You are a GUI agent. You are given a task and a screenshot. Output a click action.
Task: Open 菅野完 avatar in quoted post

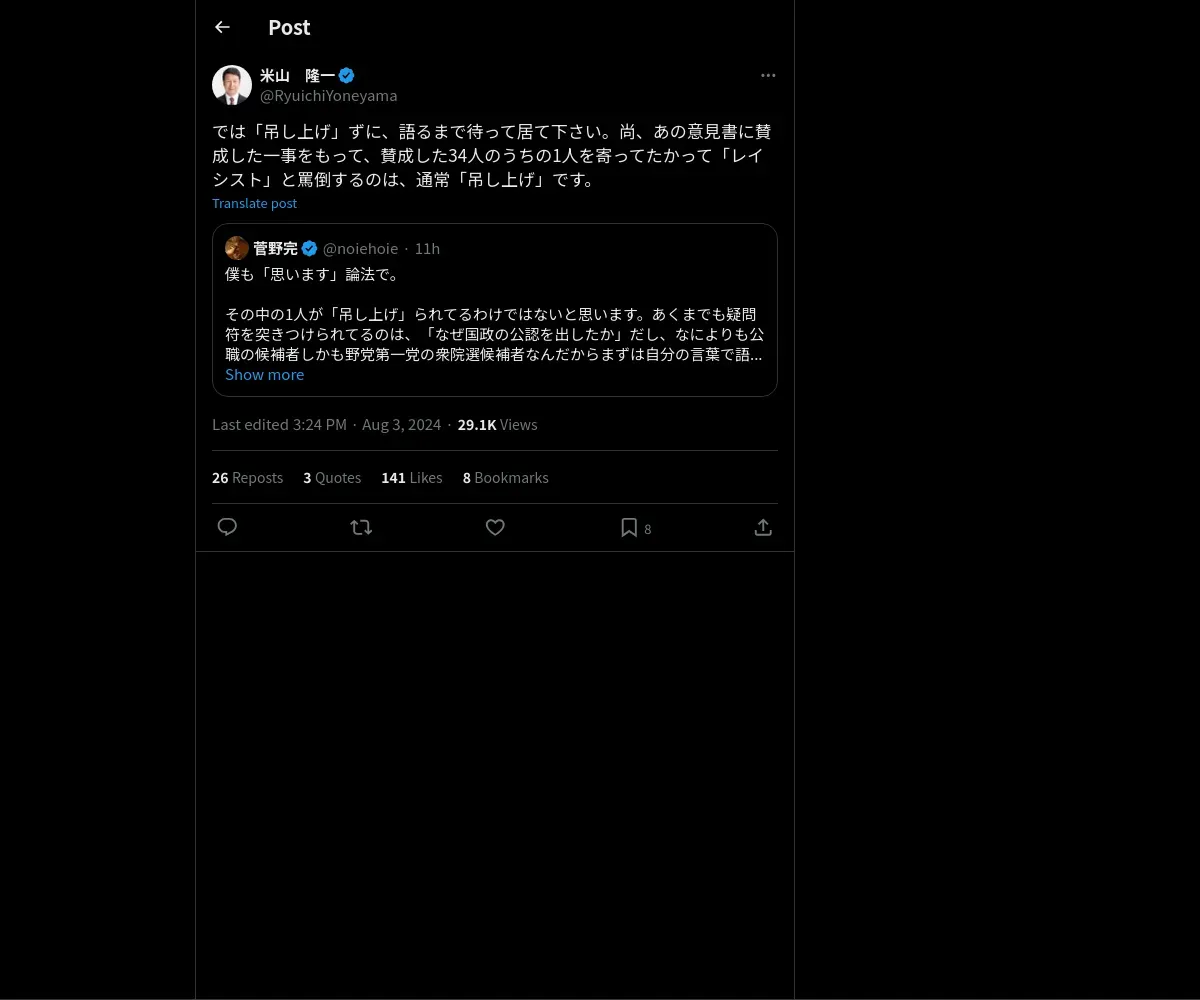point(237,248)
